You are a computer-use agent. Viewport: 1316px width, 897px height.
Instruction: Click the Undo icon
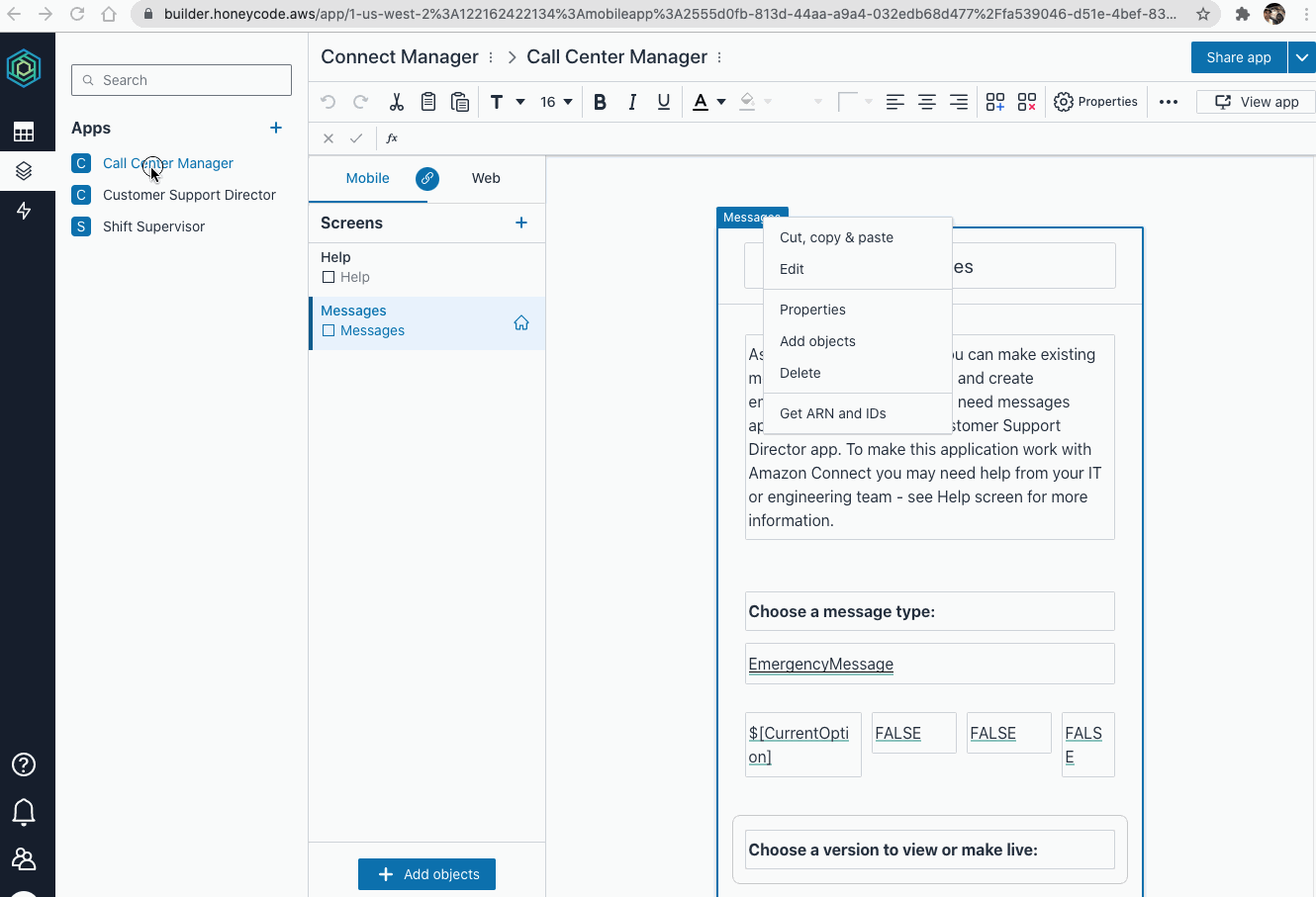[x=329, y=102]
